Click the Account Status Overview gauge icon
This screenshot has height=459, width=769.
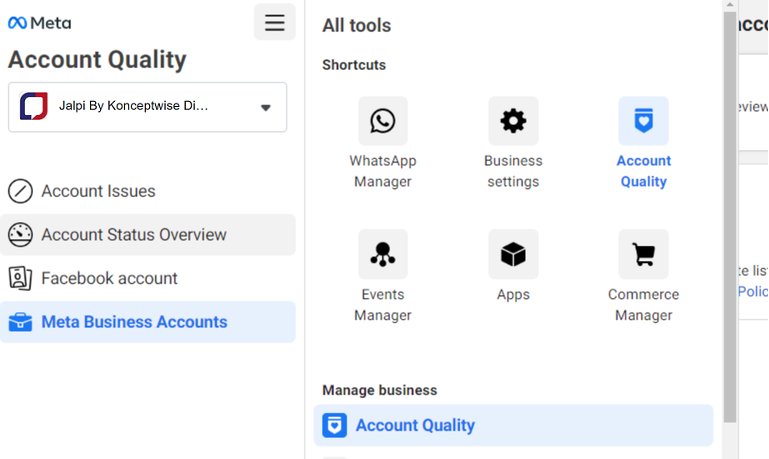pyautogui.click(x=20, y=235)
